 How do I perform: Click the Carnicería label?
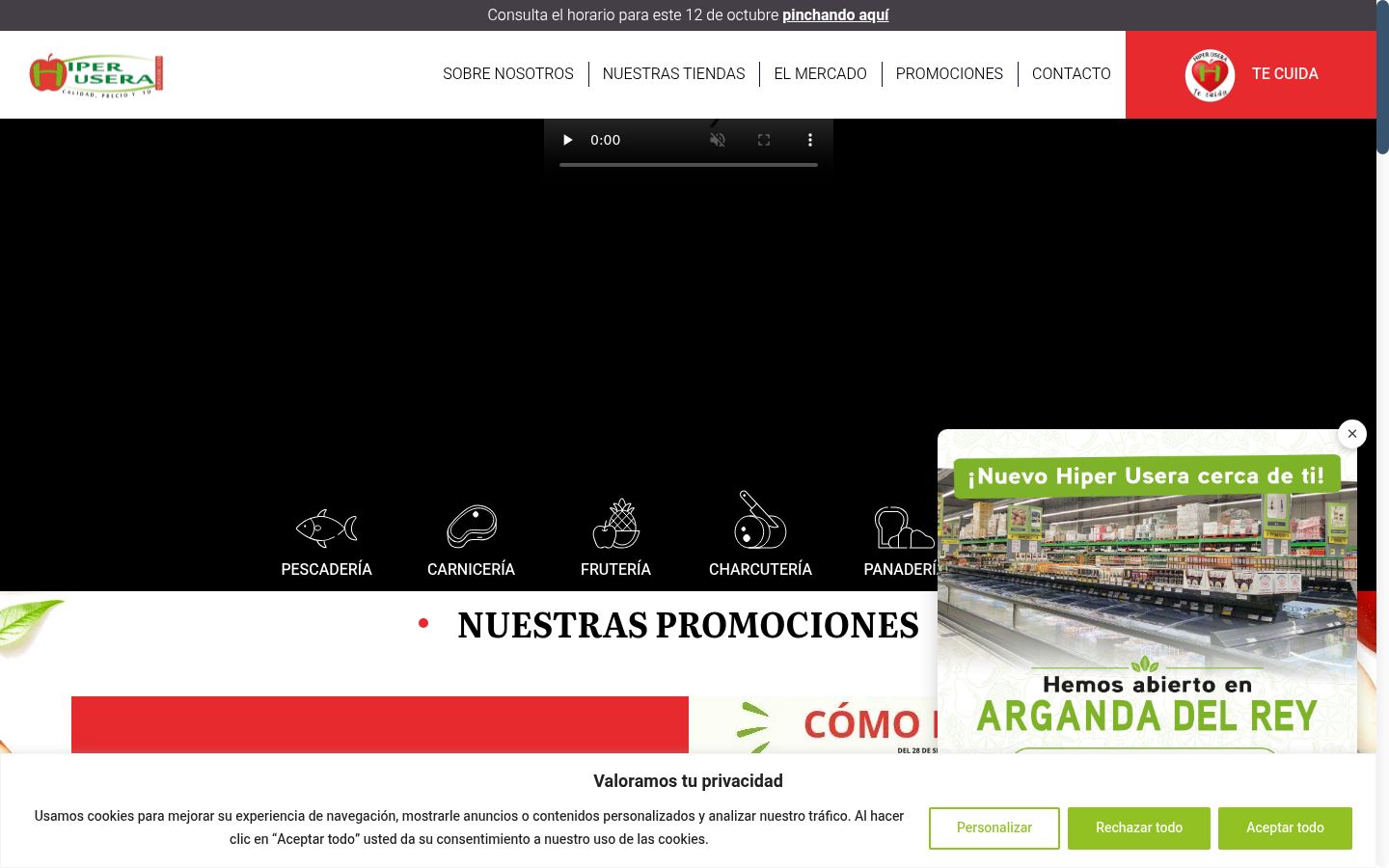pos(472,569)
